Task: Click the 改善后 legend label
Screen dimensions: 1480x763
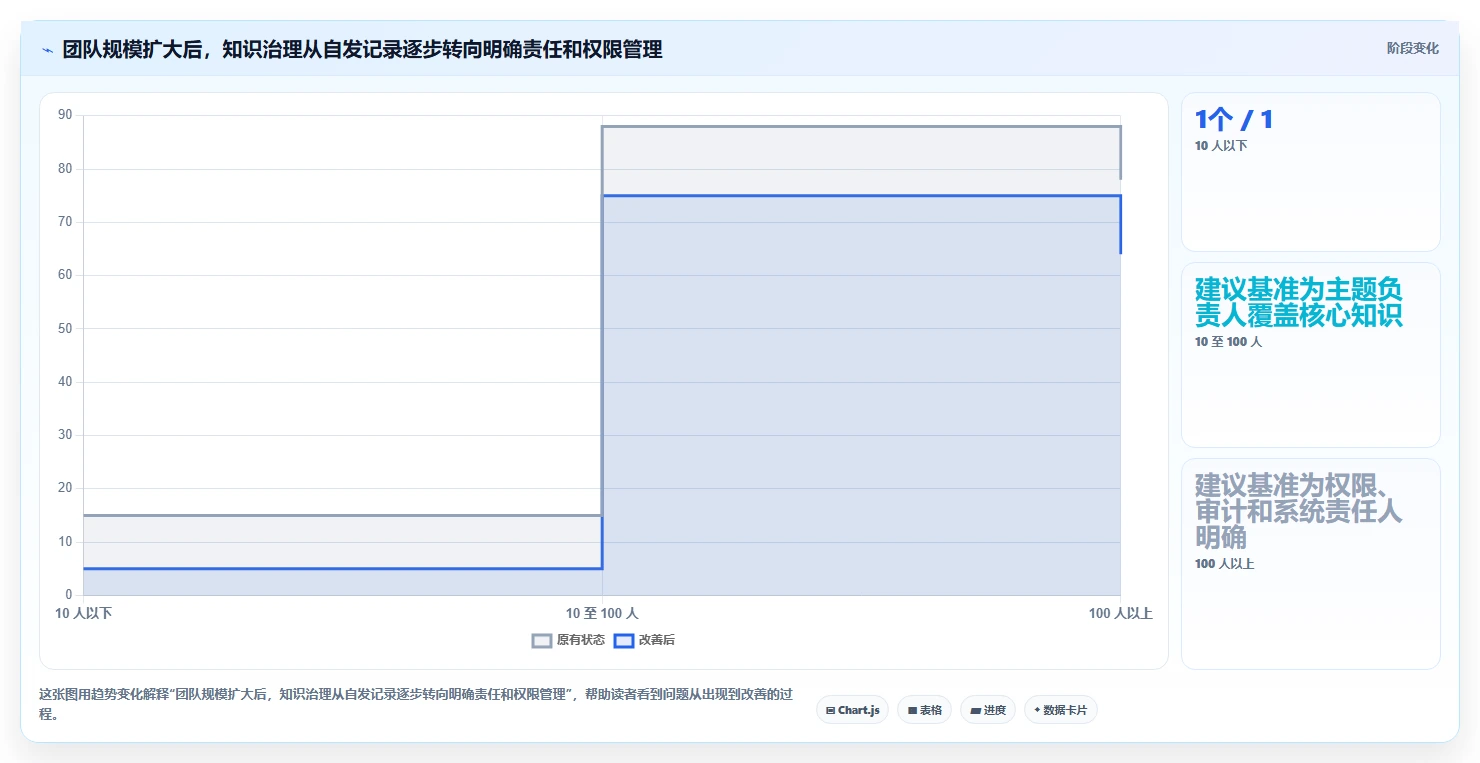Action: 657,641
